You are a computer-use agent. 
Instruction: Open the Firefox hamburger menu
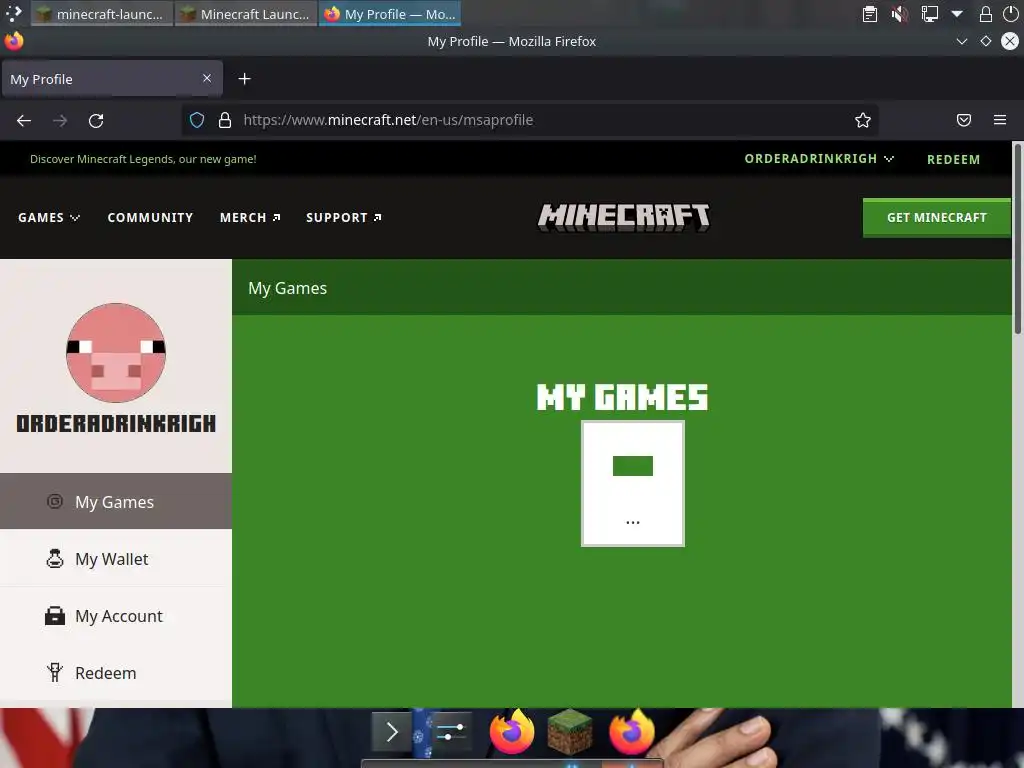[x=1000, y=120]
